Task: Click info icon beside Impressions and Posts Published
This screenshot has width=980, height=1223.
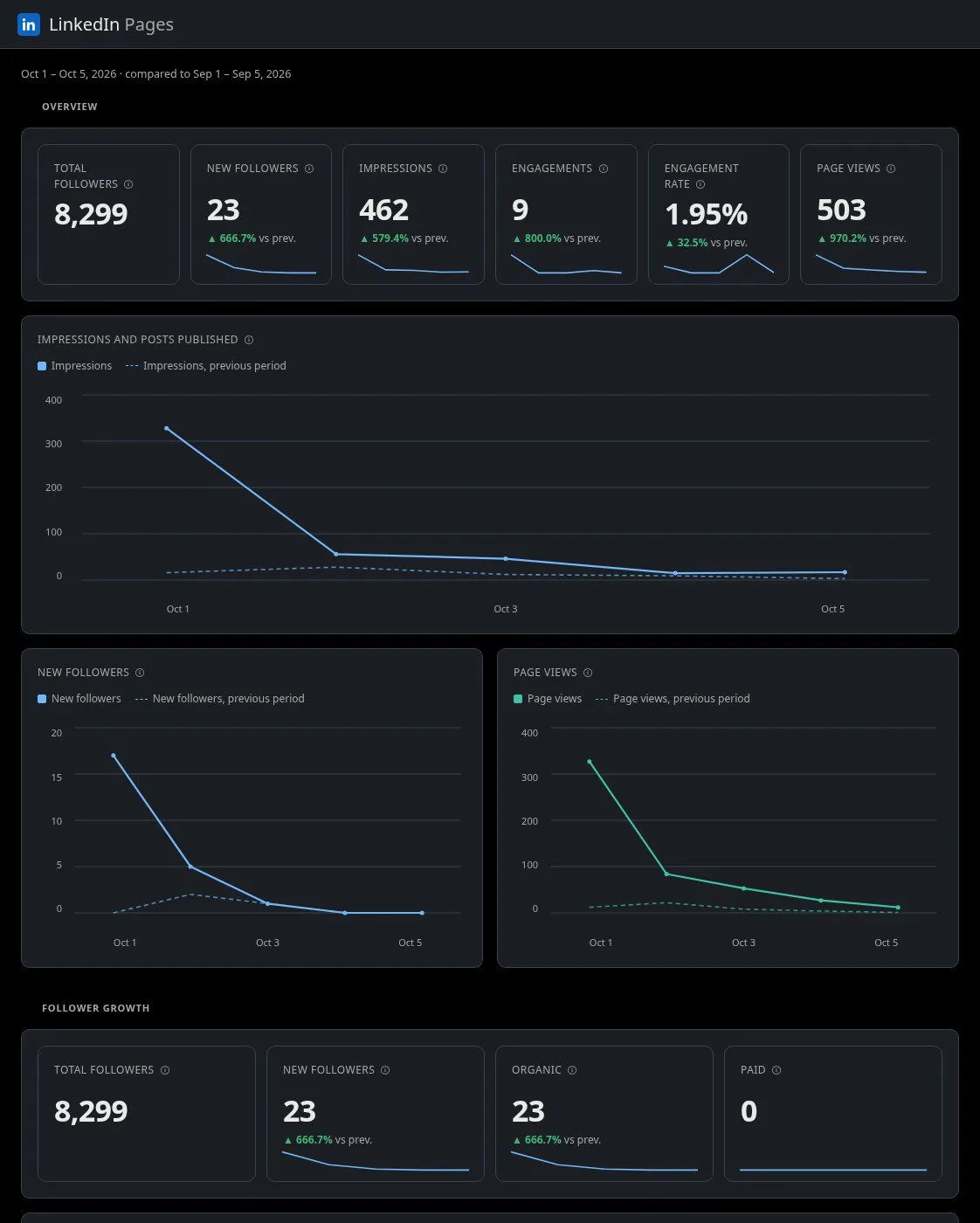Action: [249, 340]
